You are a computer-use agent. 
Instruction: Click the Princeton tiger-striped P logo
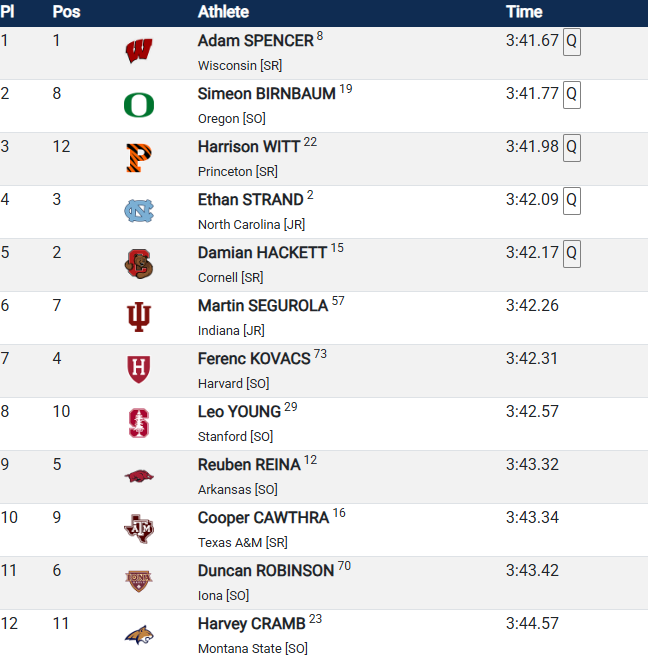[x=139, y=158]
